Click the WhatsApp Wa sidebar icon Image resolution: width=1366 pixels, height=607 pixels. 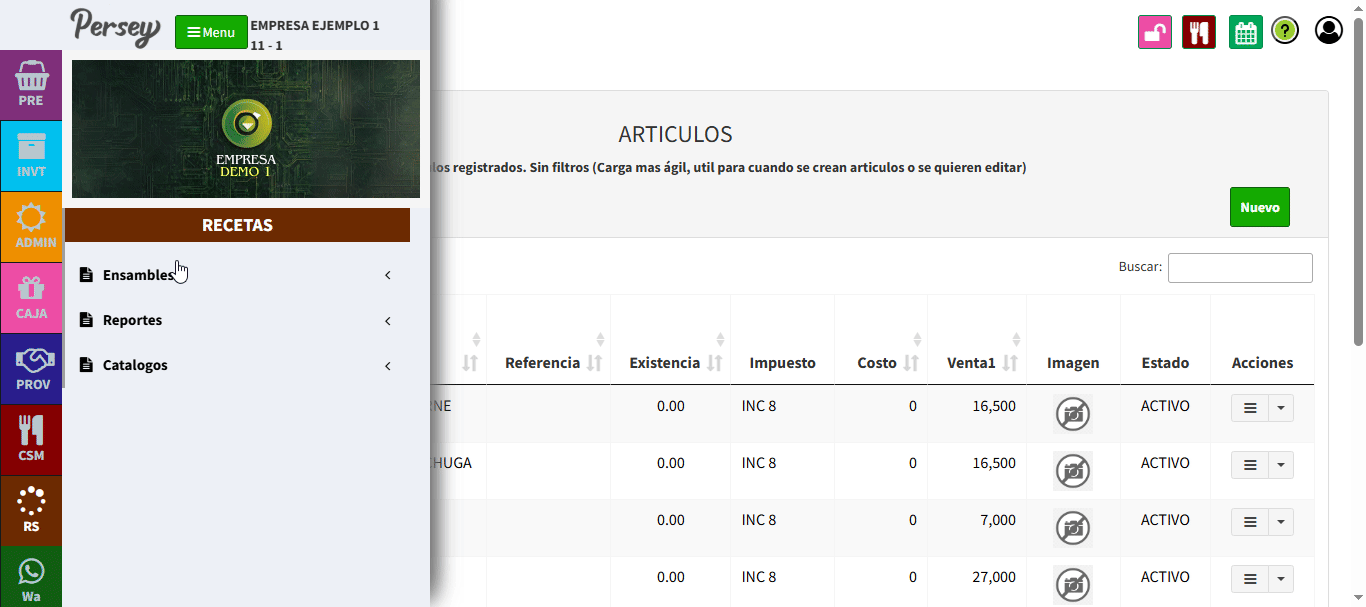(x=31, y=580)
